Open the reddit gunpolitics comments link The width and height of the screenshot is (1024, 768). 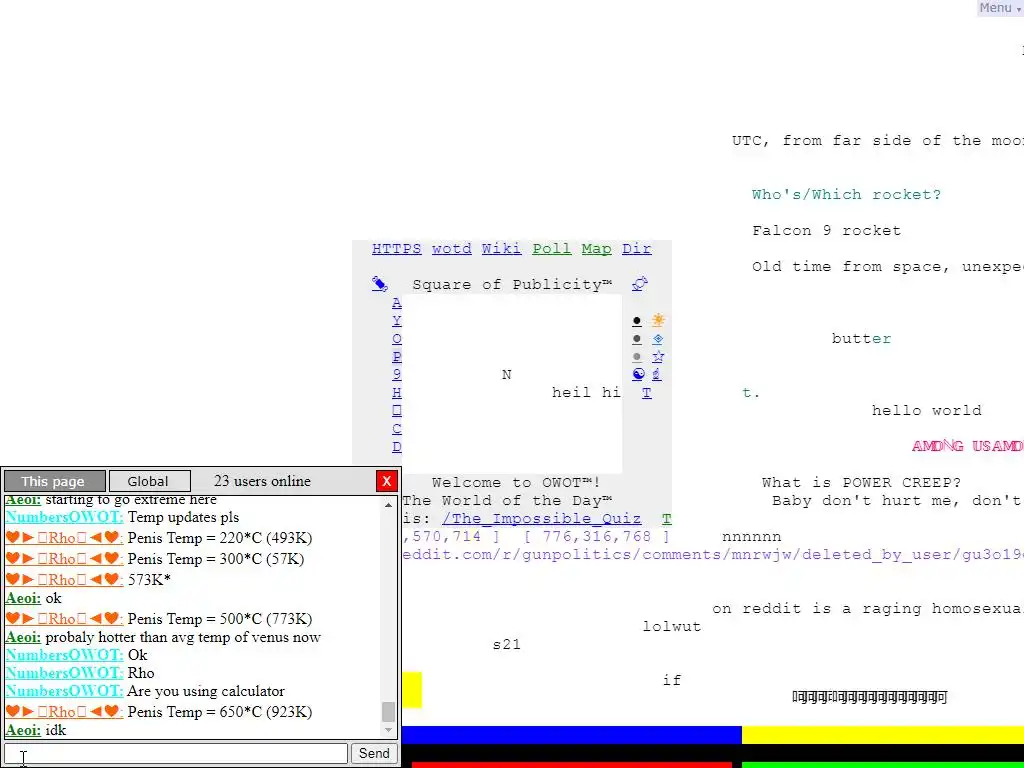pyautogui.click(x=713, y=554)
